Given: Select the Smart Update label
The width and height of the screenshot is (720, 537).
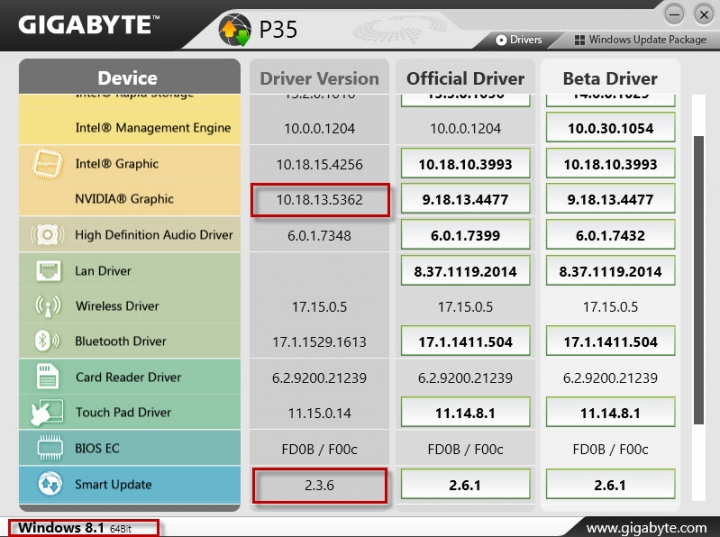Looking at the screenshot, I should coord(113,484).
